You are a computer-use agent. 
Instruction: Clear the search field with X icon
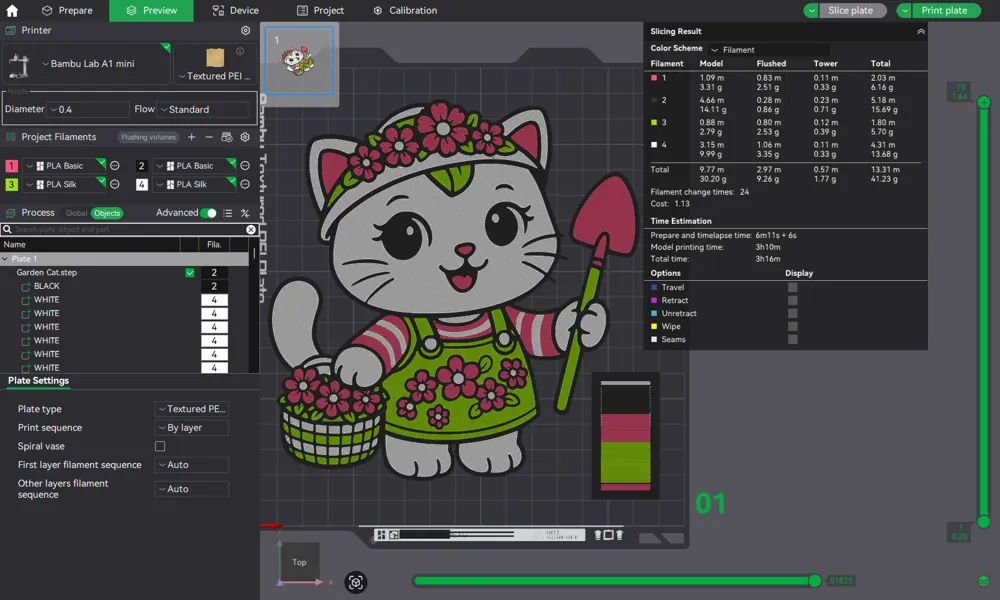(251, 230)
